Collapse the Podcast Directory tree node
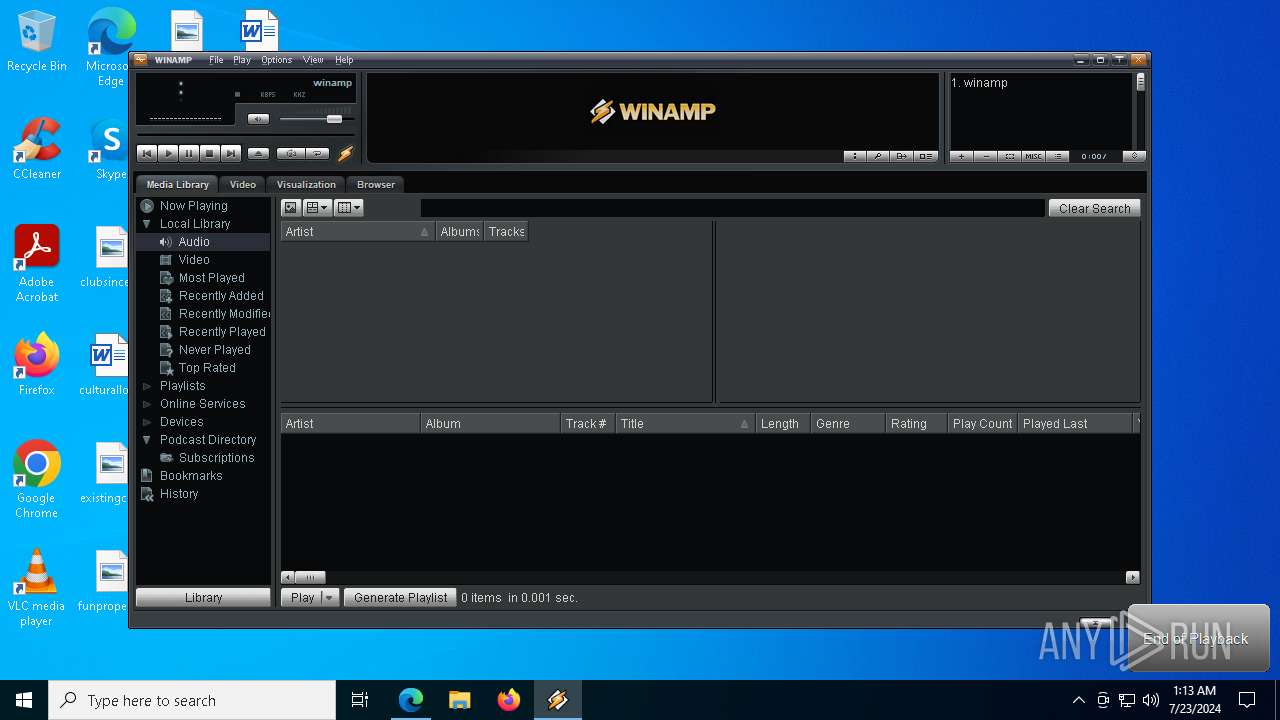The image size is (1280, 720). click(x=147, y=440)
